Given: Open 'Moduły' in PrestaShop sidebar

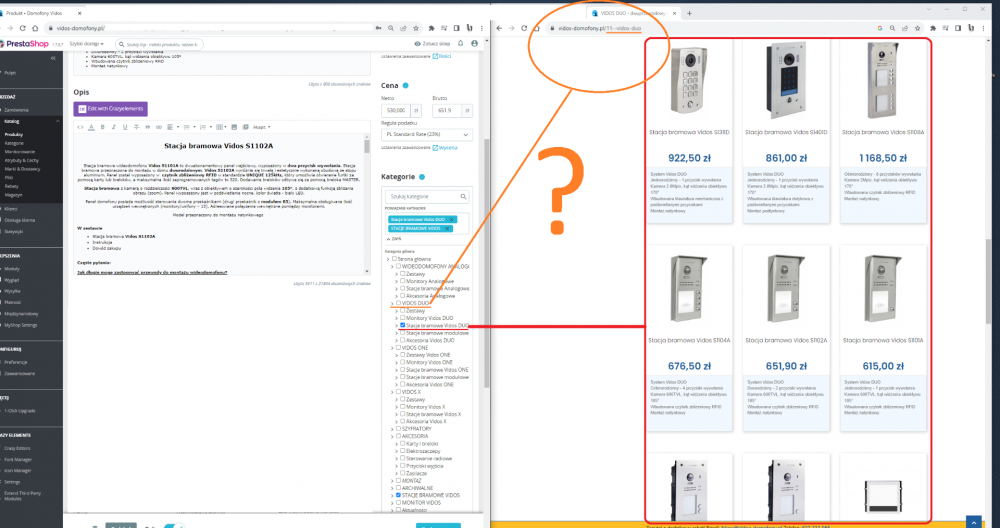Looking at the screenshot, I should (x=12, y=268).
